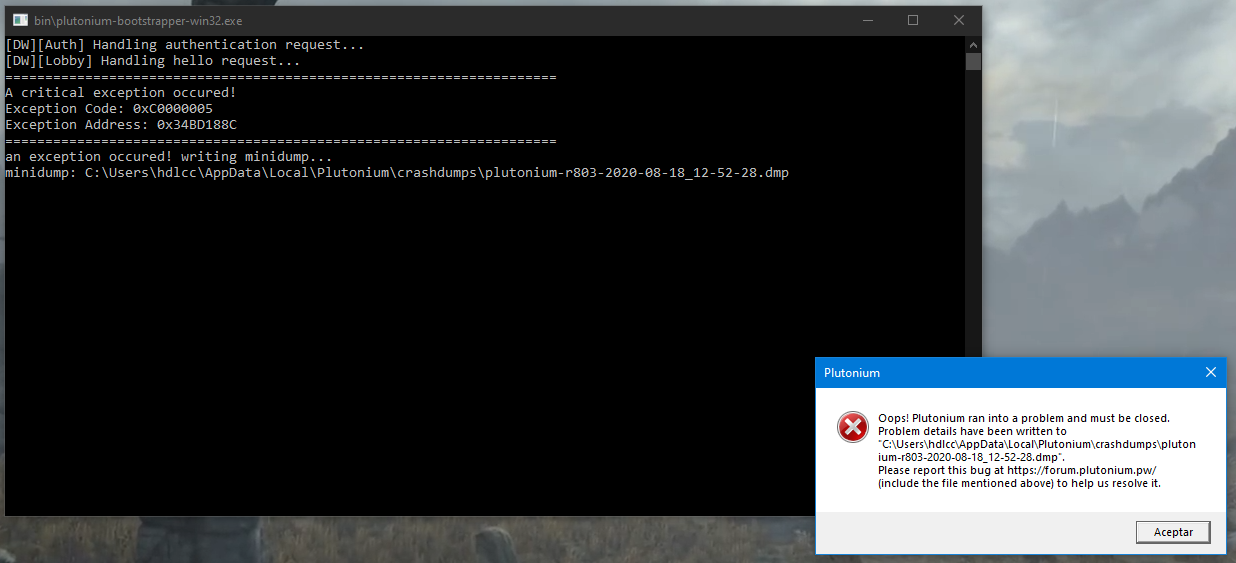This screenshot has width=1236, height=563.
Task: Click the Aceptar button in Plutonium dialog
Action: point(1173,532)
